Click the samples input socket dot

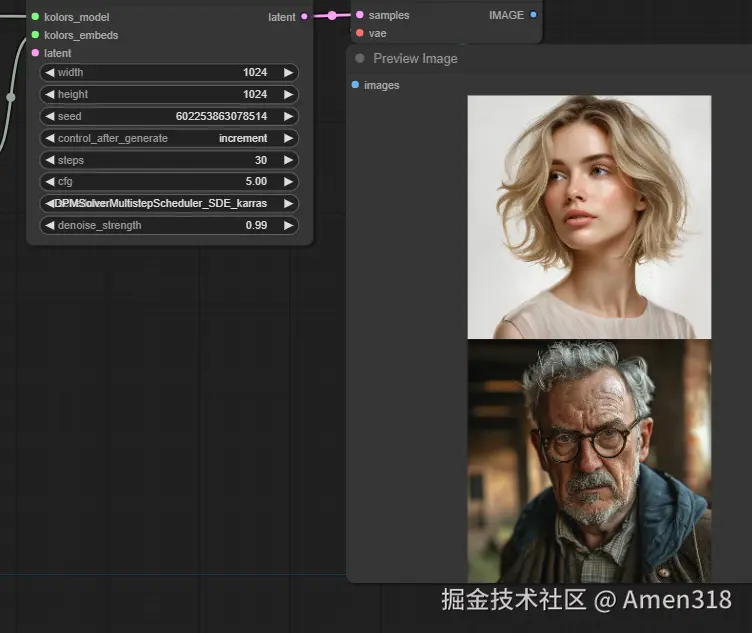coord(359,15)
